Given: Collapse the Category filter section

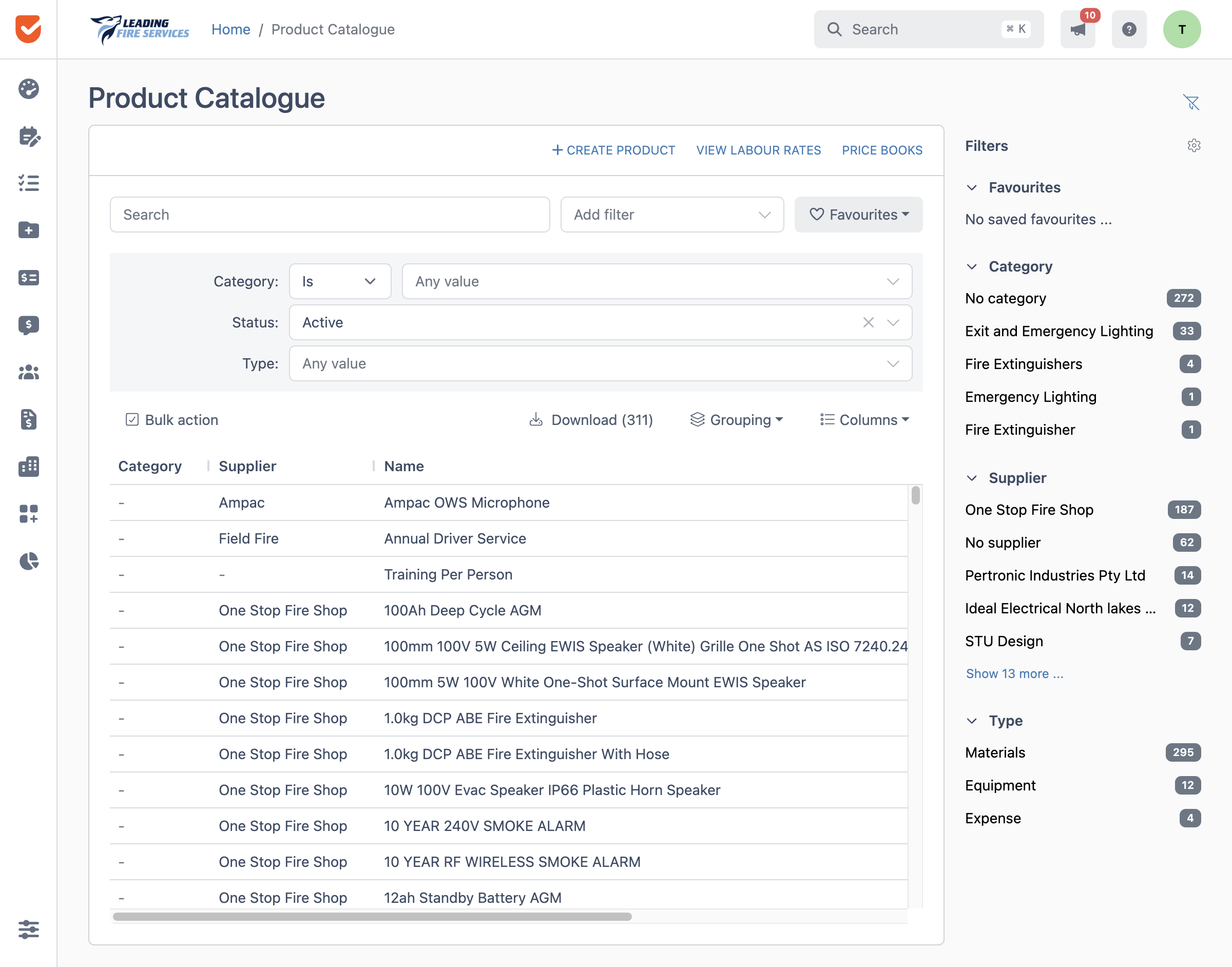Looking at the screenshot, I should coord(972,267).
